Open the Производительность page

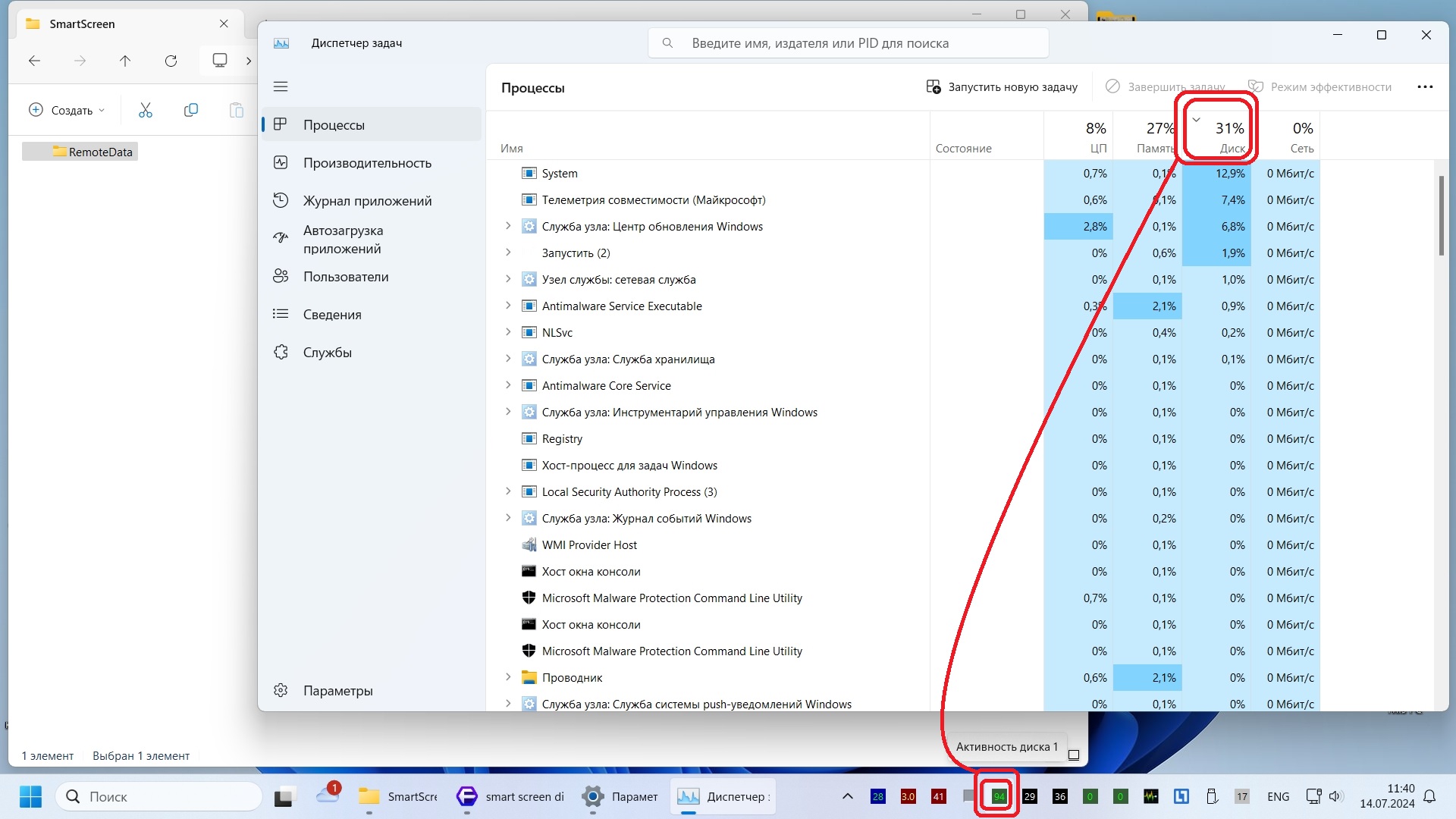pos(372,163)
